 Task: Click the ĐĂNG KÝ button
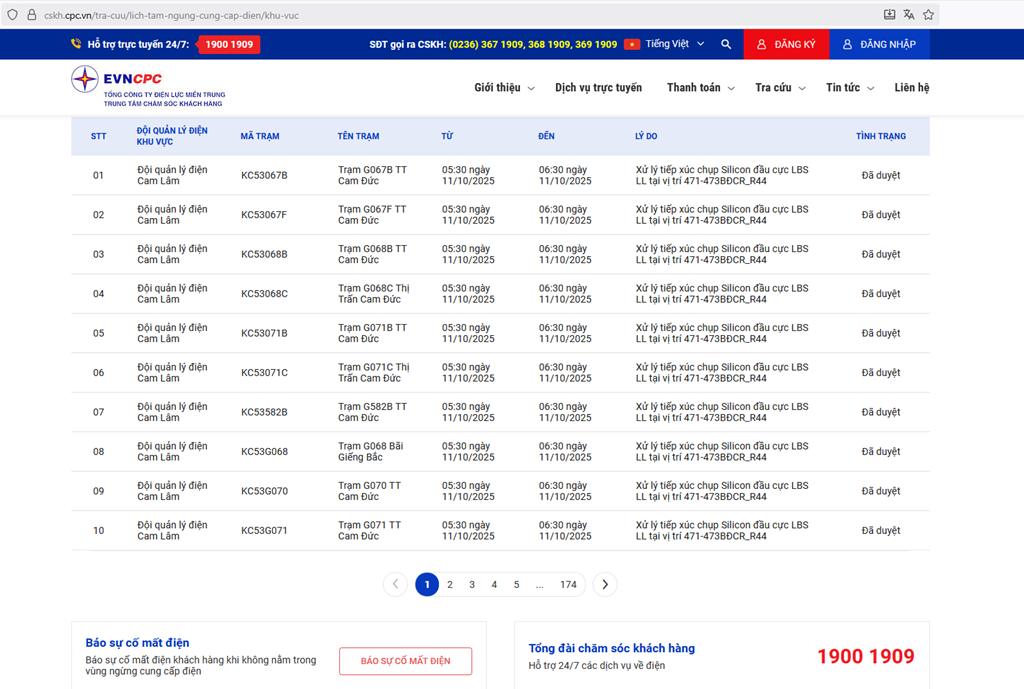pos(786,44)
